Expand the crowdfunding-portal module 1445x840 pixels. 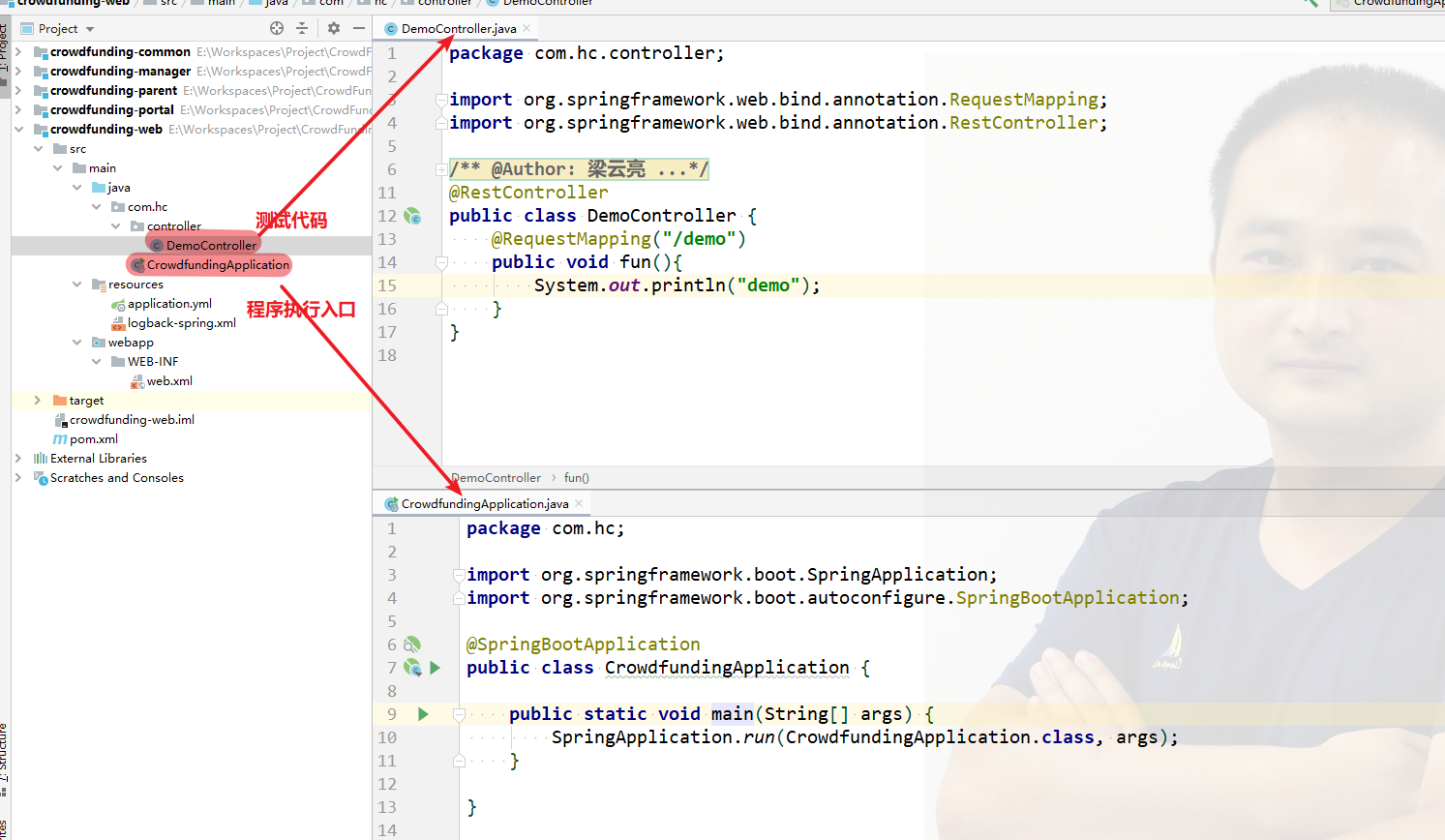(18, 109)
